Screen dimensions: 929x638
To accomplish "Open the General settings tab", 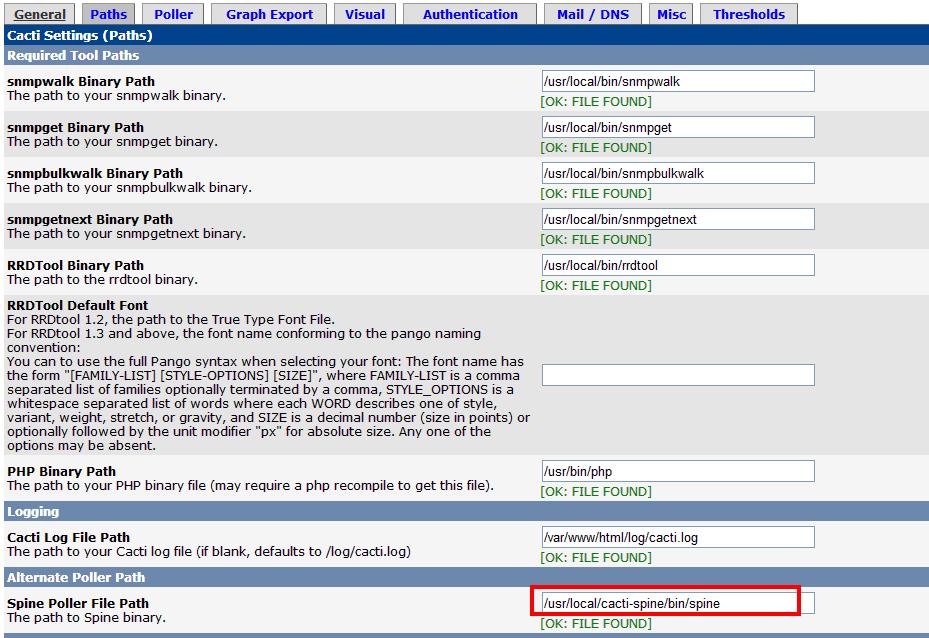I will coord(40,14).
